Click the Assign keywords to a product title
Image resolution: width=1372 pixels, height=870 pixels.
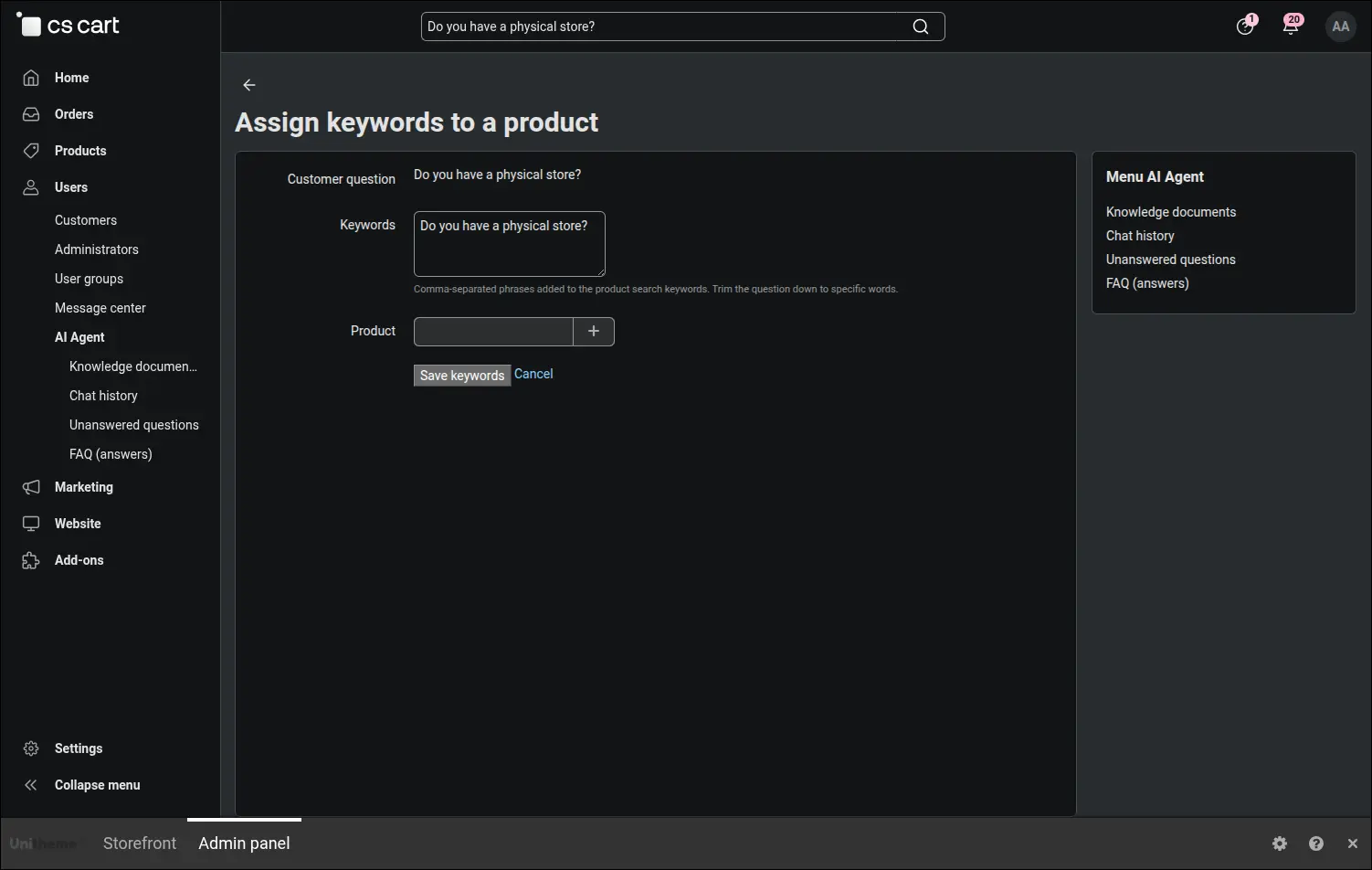tap(417, 122)
